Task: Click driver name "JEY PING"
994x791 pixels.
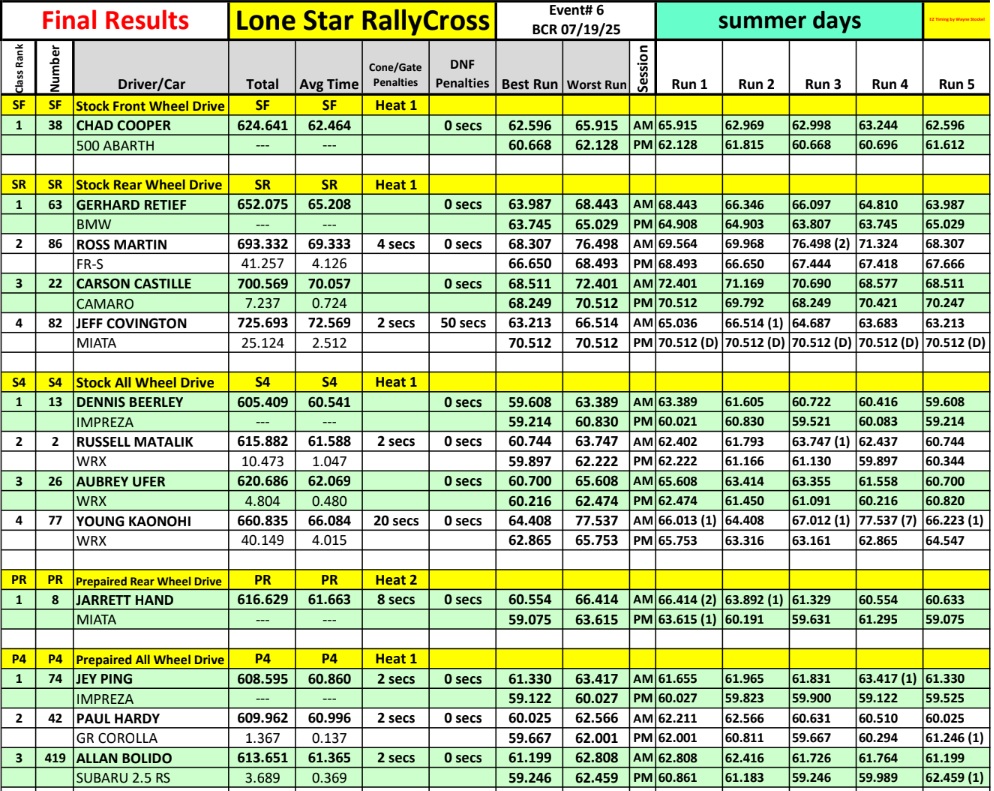Action: click(104, 679)
